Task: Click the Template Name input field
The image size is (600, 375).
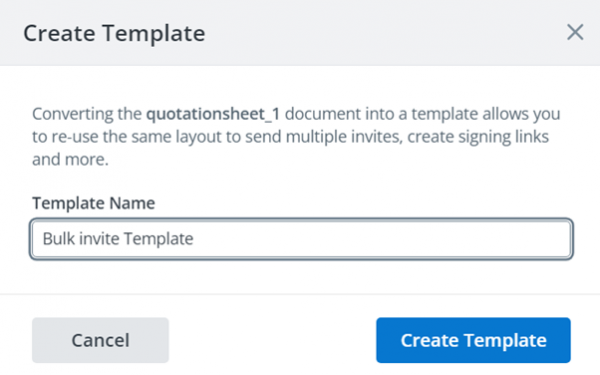Action: tap(301, 239)
